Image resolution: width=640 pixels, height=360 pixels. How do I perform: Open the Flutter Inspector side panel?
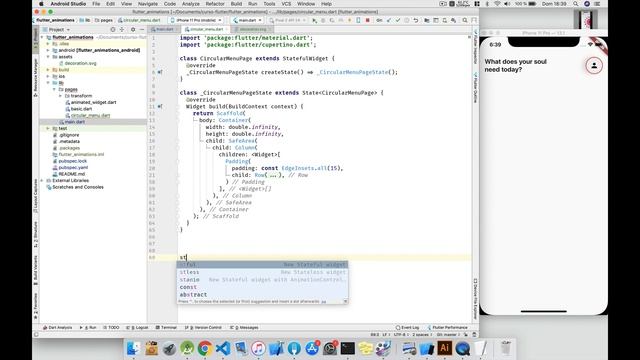point(476,47)
